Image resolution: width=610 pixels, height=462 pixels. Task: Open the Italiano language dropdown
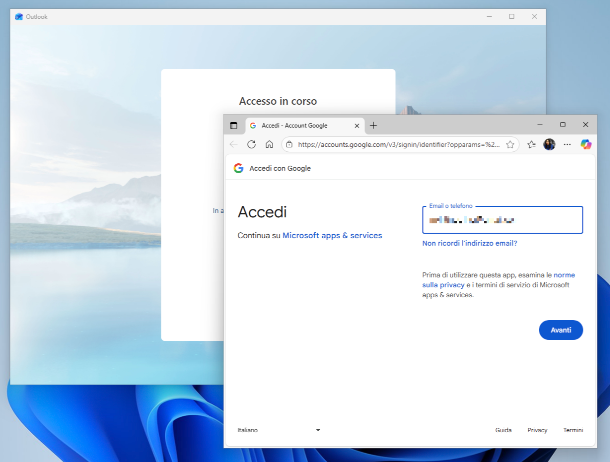[x=279, y=430]
